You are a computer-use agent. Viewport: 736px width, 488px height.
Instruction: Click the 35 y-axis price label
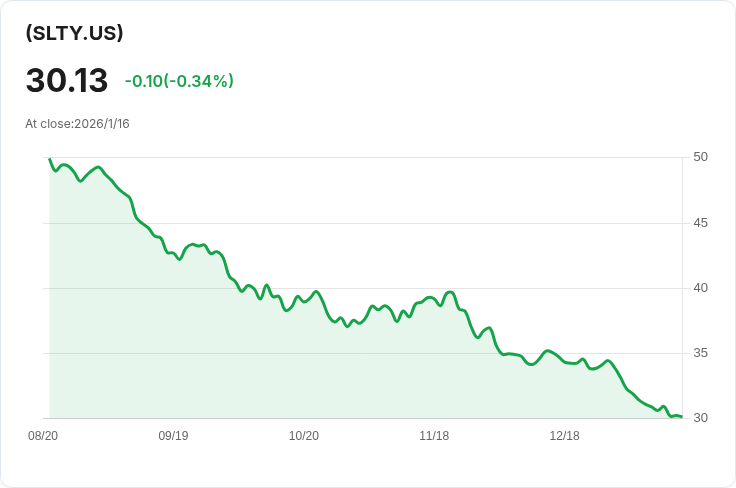(700, 353)
